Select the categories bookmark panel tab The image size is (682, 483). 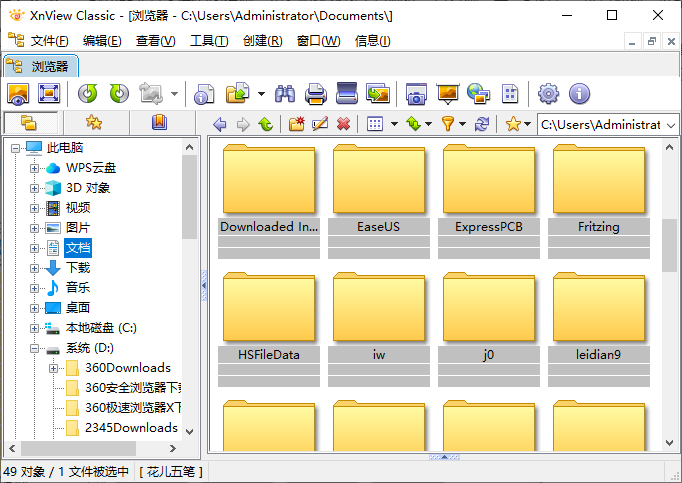click(160, 123)
